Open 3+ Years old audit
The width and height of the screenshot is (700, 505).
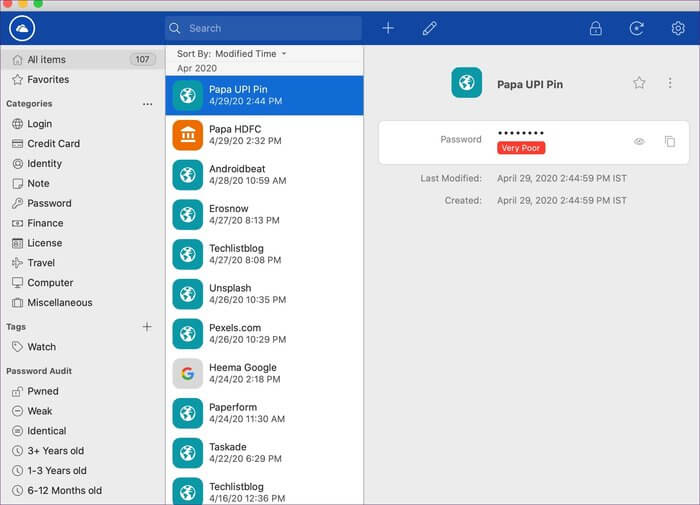tap(81, 451)
